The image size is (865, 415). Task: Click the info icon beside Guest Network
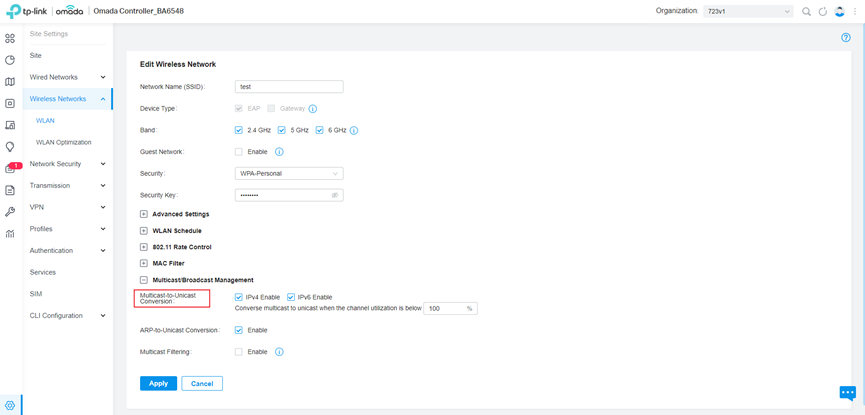pos(279,152)
